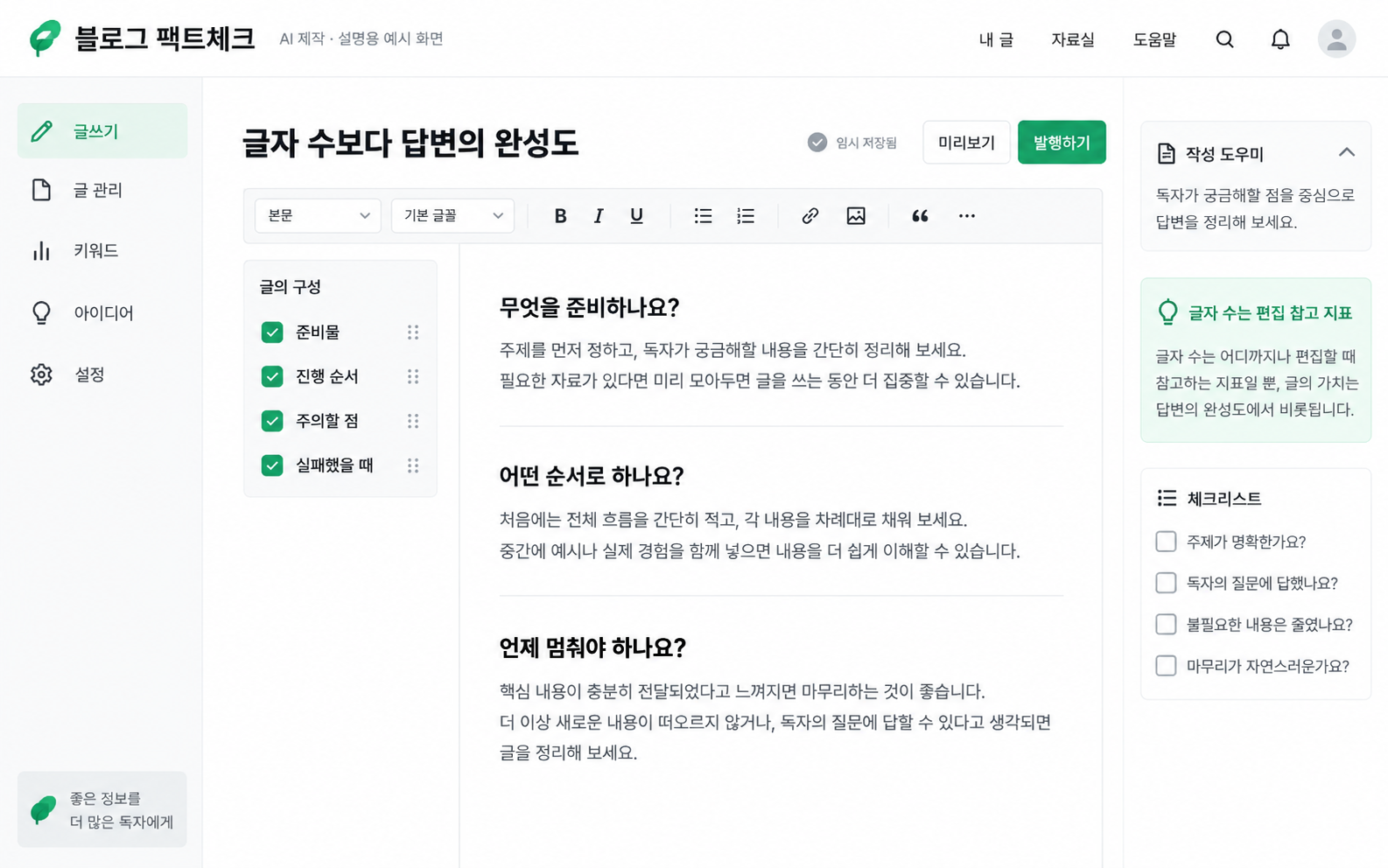
Task: Use the drag handle next to 준비물
Action: pos(413,332)
